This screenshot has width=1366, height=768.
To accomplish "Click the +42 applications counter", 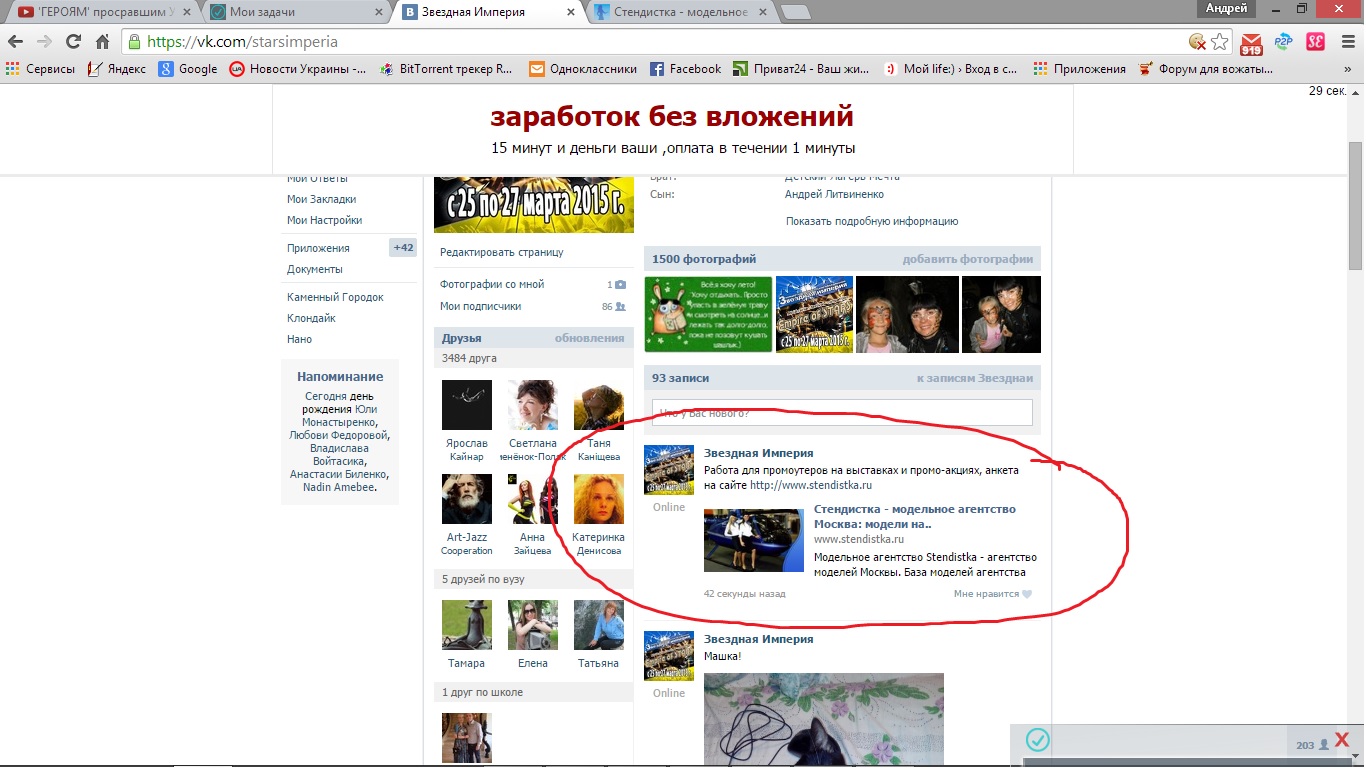I will (403, 248).
